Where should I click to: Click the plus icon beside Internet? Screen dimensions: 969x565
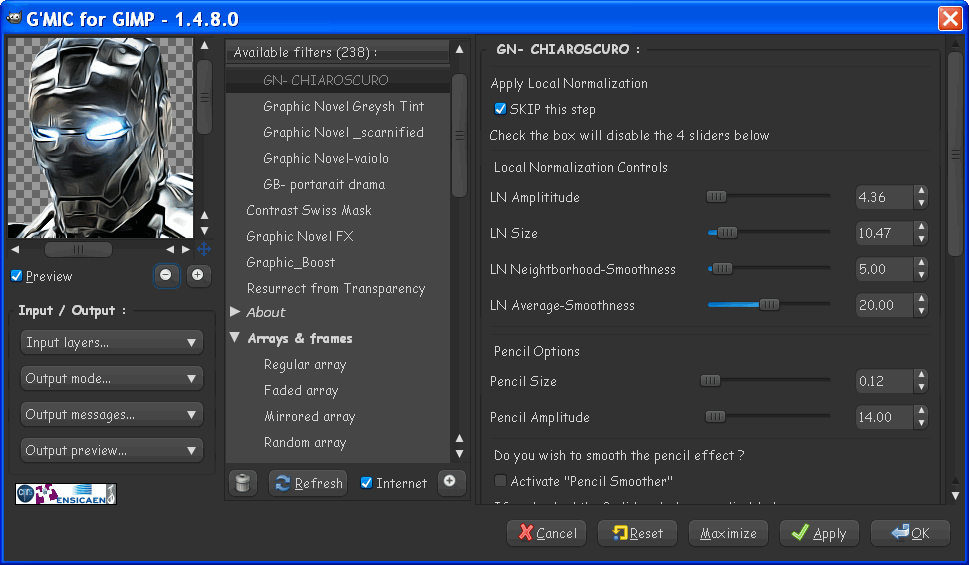(x=450, y=482)
